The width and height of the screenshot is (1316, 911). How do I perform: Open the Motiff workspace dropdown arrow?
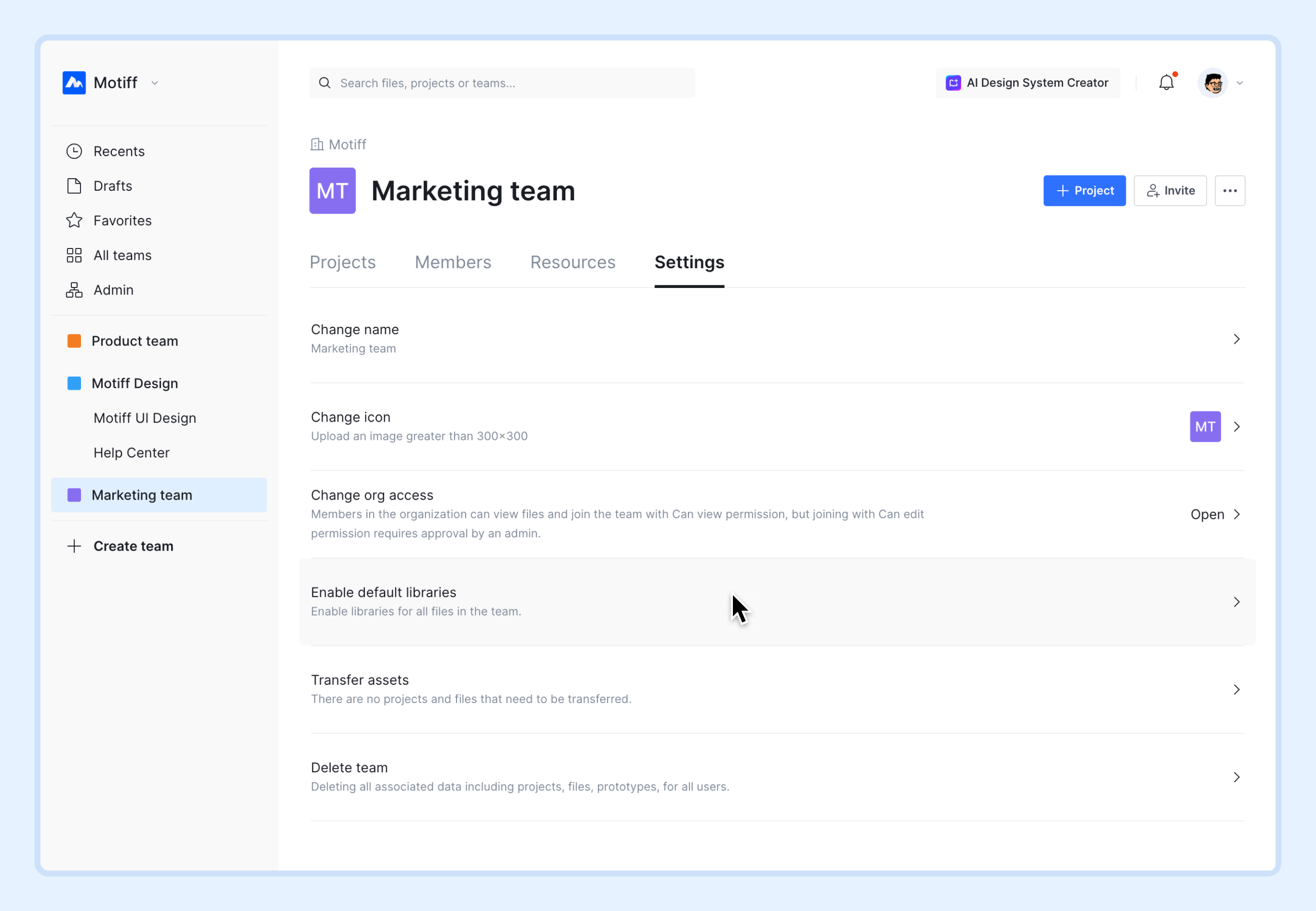pos(155,84)
